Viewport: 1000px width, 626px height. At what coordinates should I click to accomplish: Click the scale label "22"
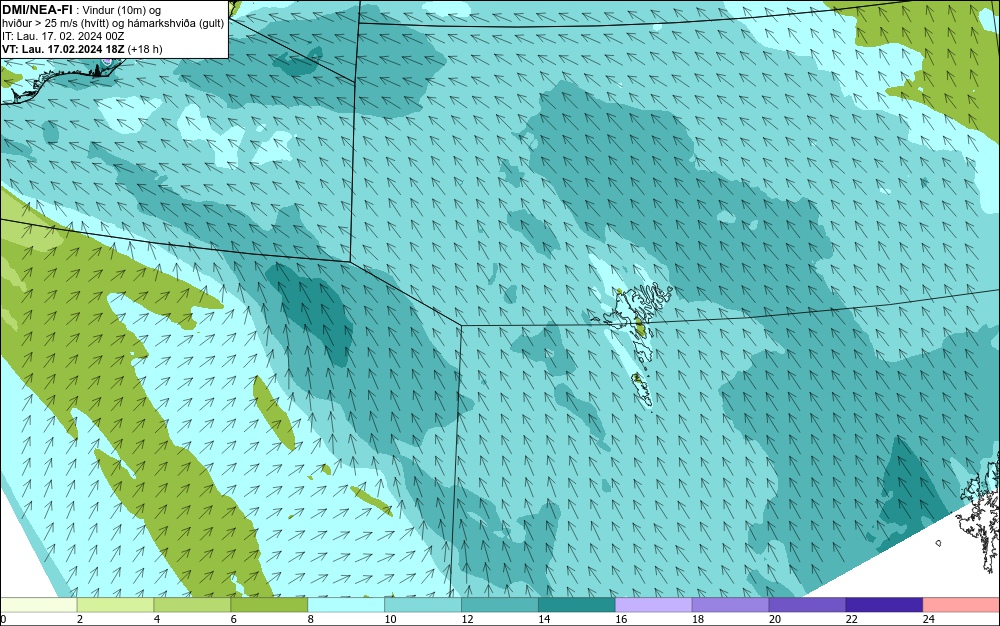click(852, 619)
